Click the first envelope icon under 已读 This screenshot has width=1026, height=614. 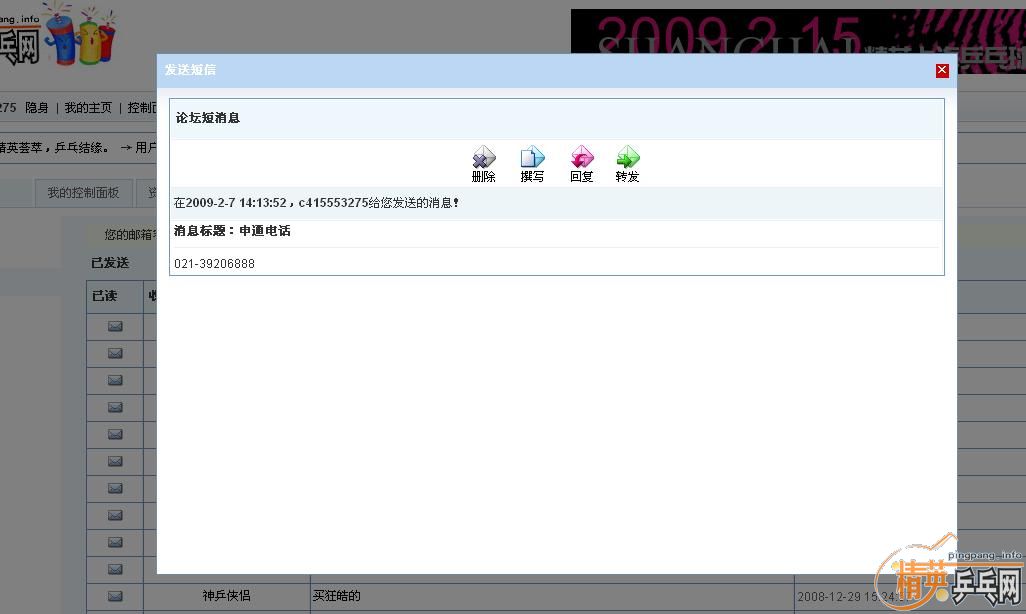(x=115, y=326)
